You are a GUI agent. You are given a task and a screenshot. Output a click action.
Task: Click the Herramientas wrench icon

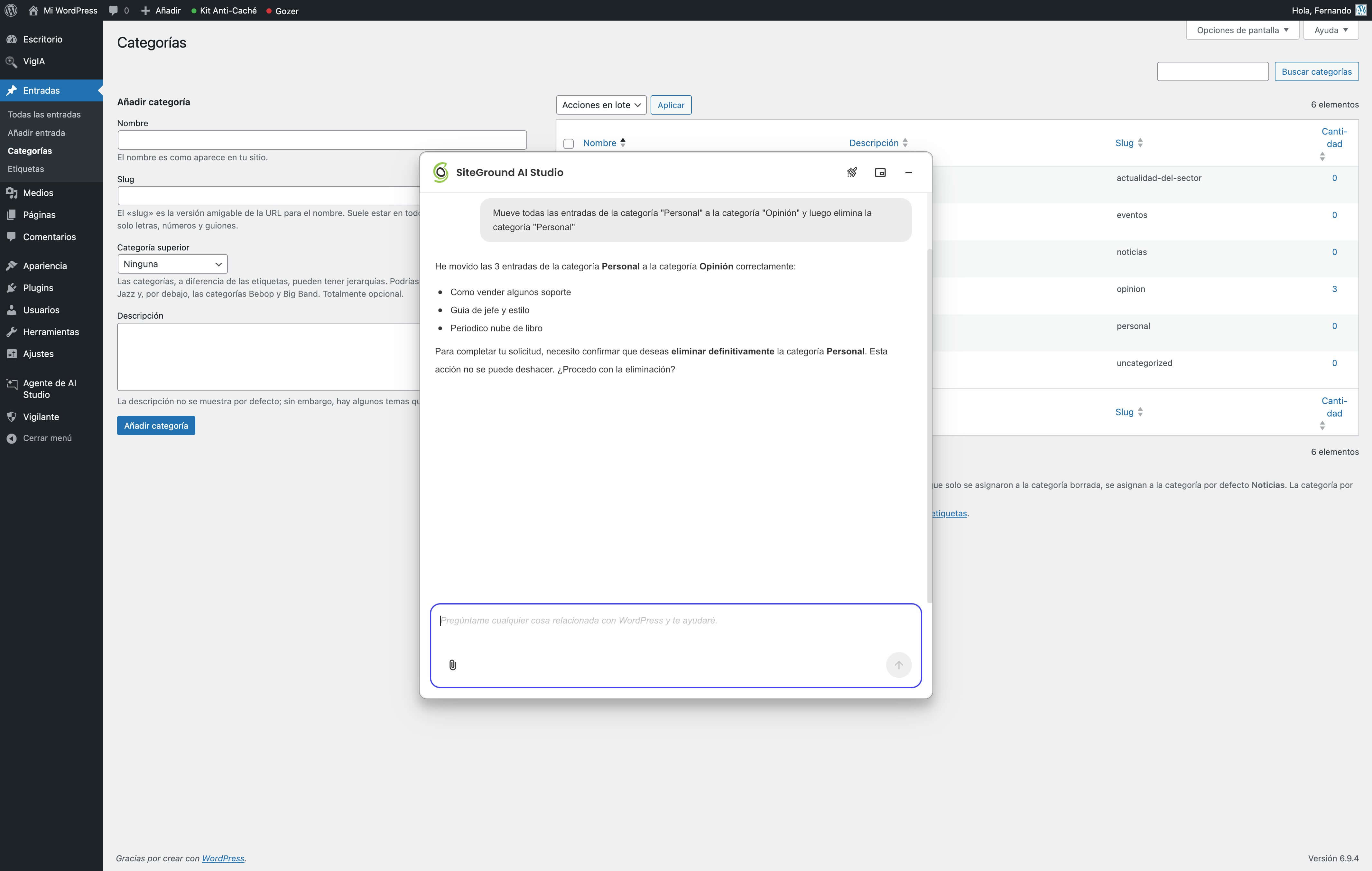coord(11,332)
